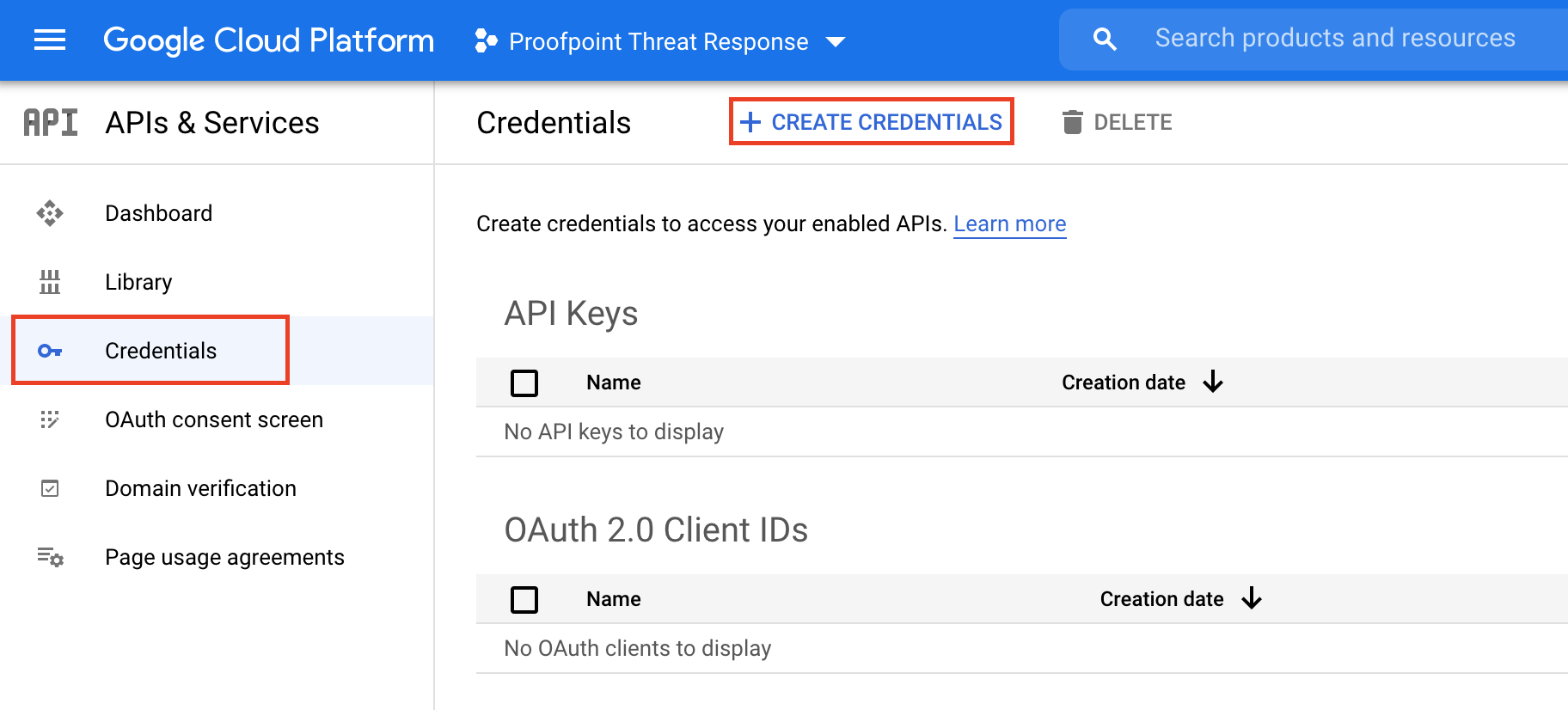Open OAuth consent screen menu item
The image size is (1568, 710).
pyautogui.click(x=214, y=419)
